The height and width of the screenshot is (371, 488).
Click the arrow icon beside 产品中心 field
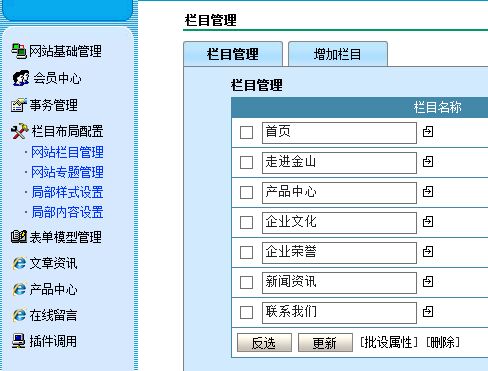(x=428, y=192)
